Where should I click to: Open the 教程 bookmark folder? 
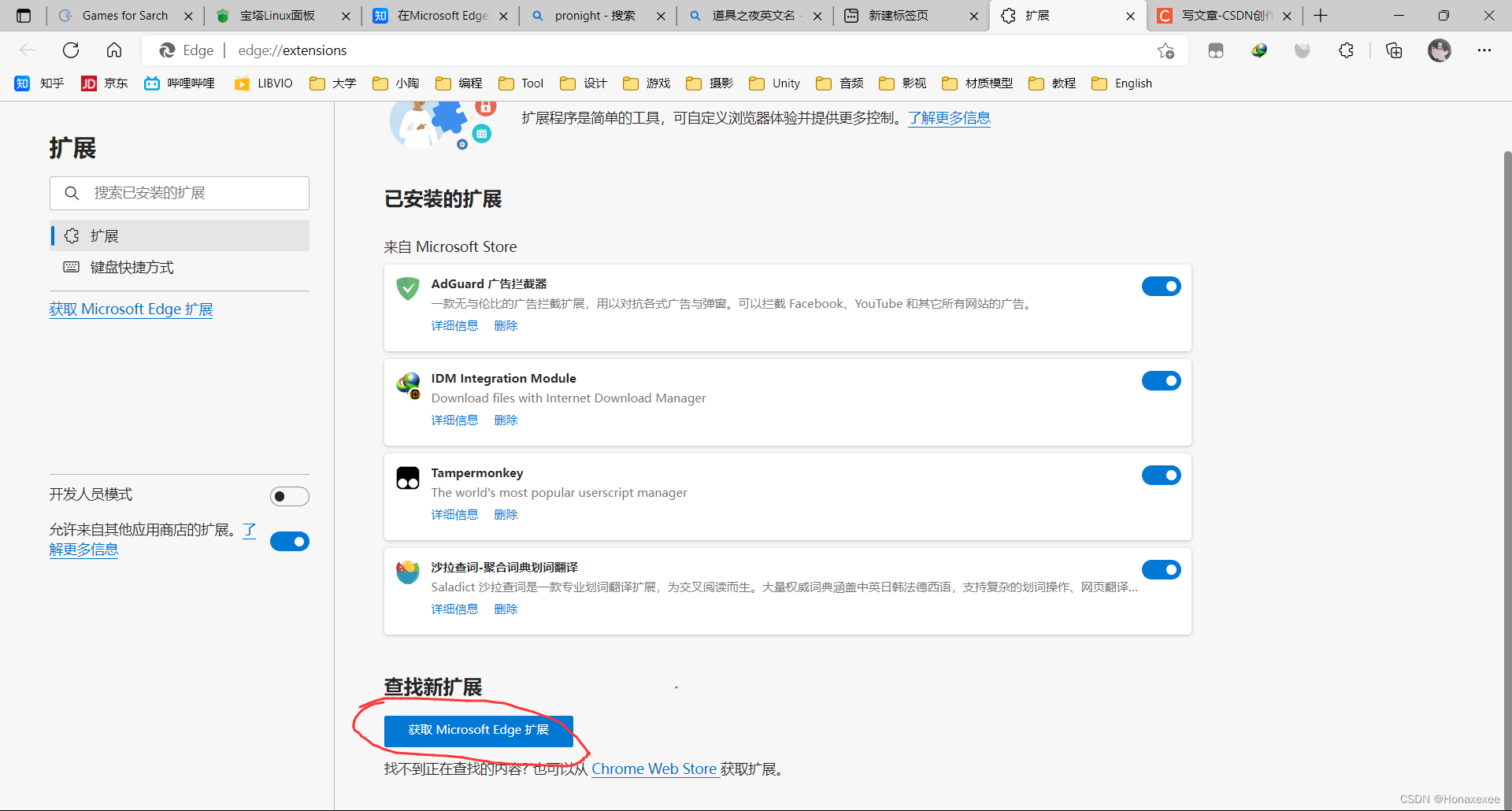[1052, 83]
